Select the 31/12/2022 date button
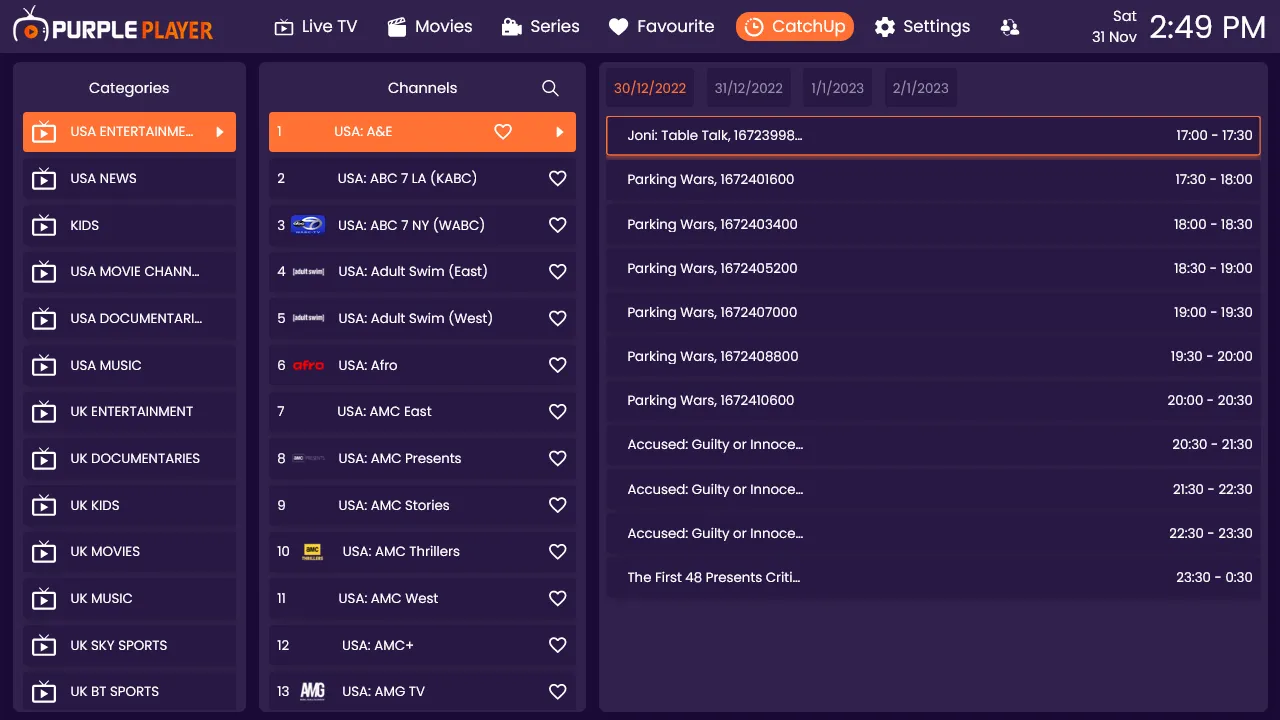The image size is (1280, 720). coord(749,88)
